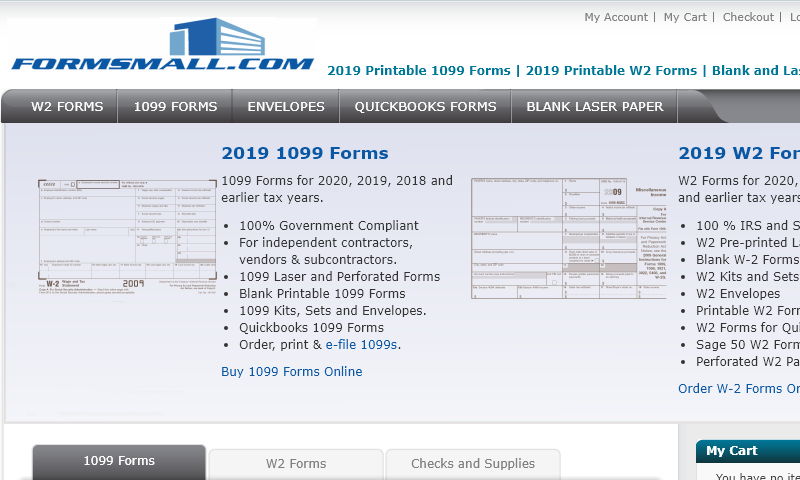
Task: Click '1099 Kits, Sets and Envelopes.' text
Action: point(332,310)
